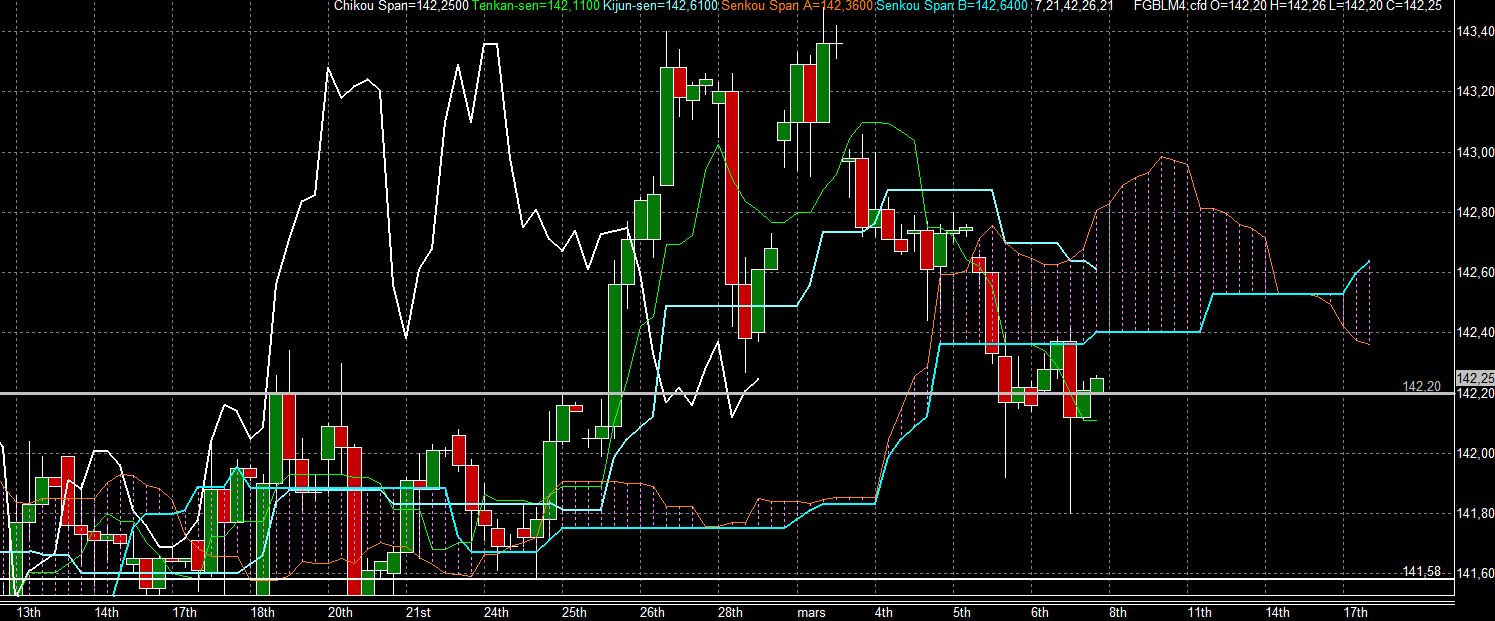This screenshot has height=621, width=1495.
Task: Click the 25th date label
Action: click(x=574, y=612)
